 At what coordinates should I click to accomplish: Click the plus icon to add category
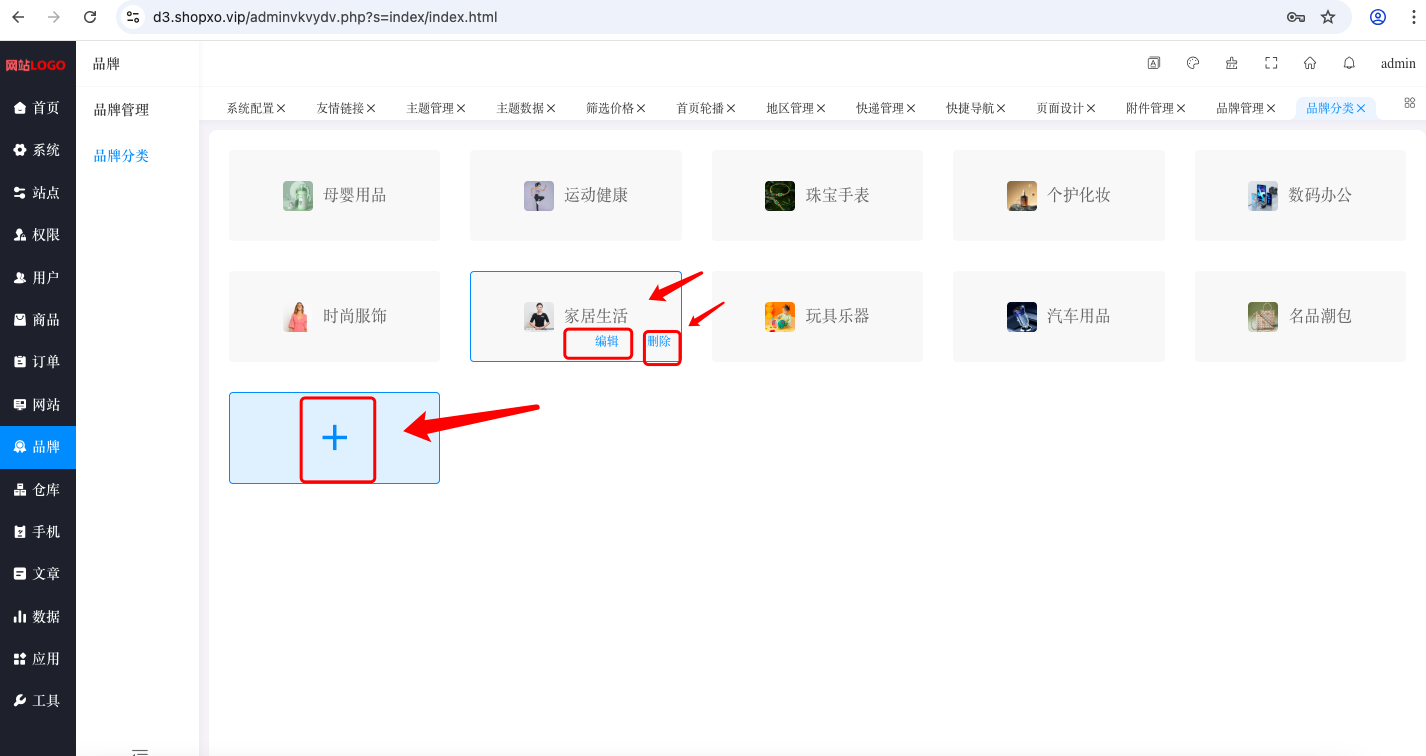click(x=334, y=438)
